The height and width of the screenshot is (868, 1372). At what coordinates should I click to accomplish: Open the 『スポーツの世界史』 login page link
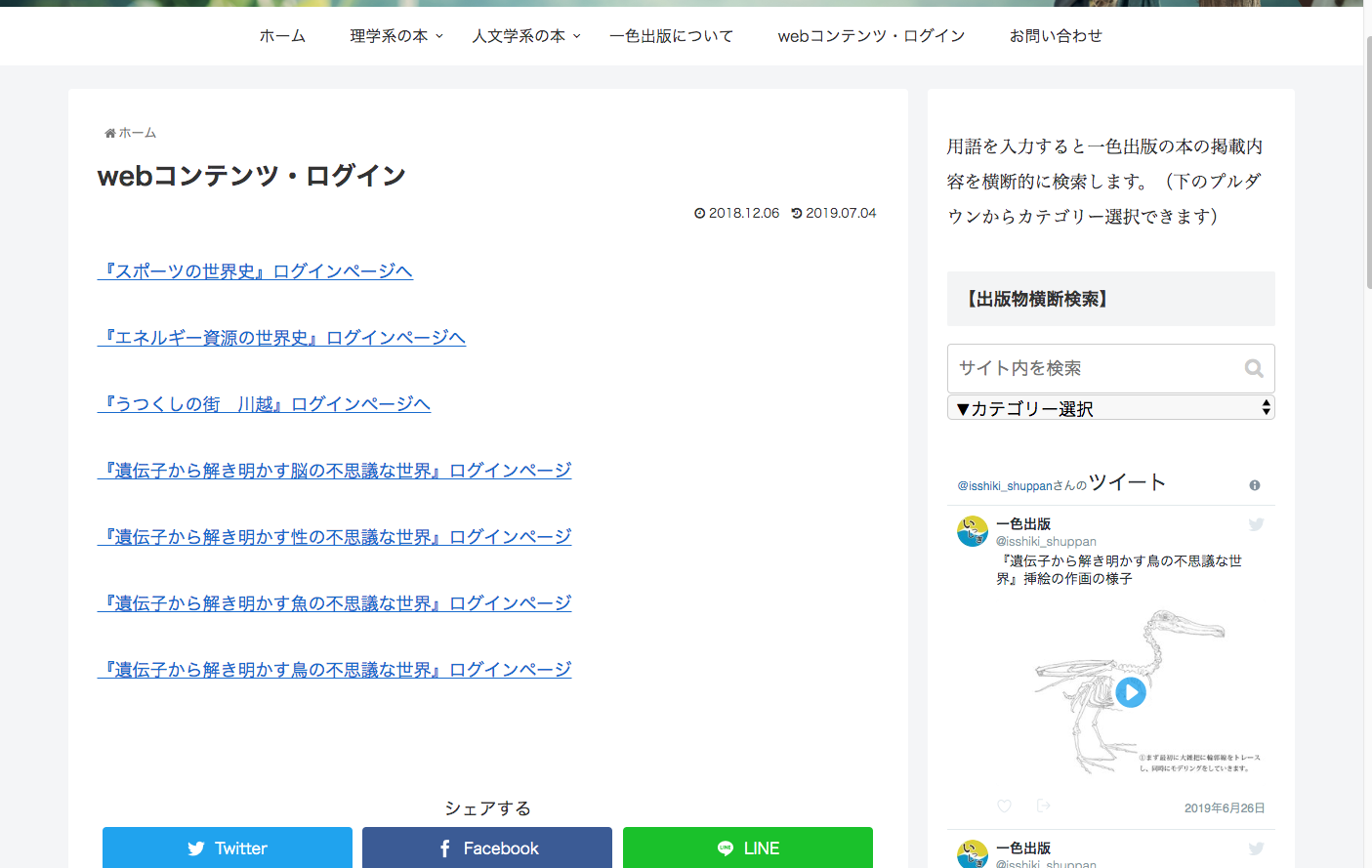(255, 271)
